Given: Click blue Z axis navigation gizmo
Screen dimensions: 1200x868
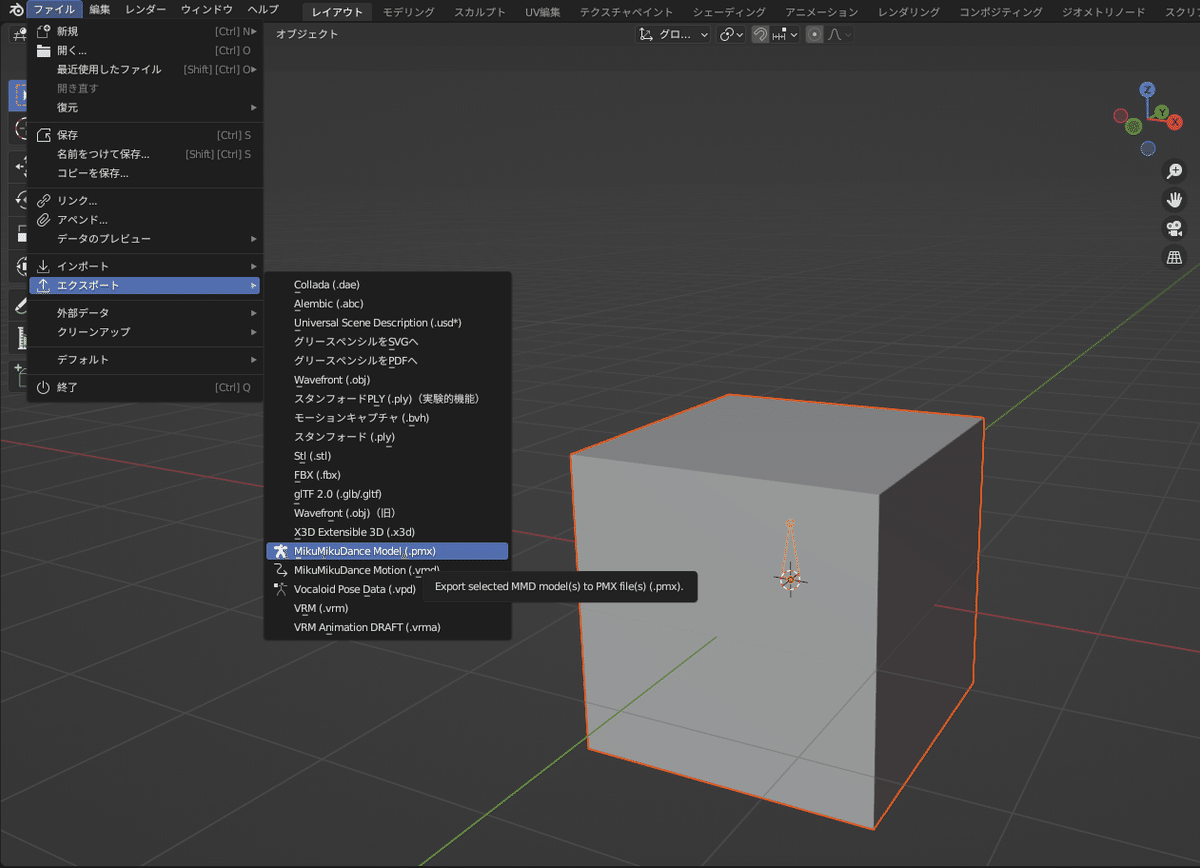Looking at the screenshot, I should pos(1147,89).
